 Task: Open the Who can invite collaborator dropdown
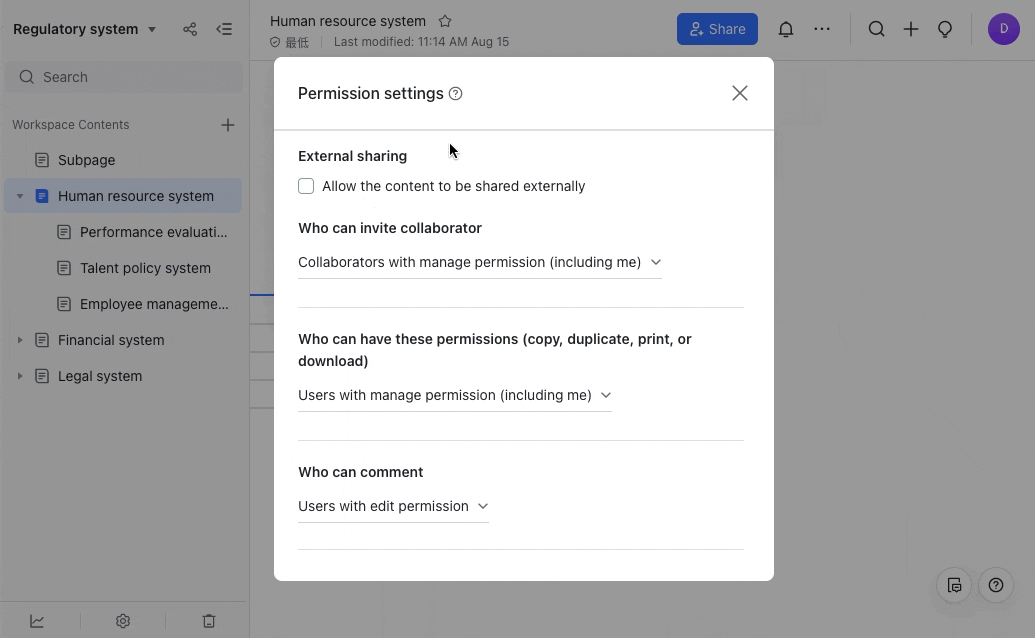479,262
